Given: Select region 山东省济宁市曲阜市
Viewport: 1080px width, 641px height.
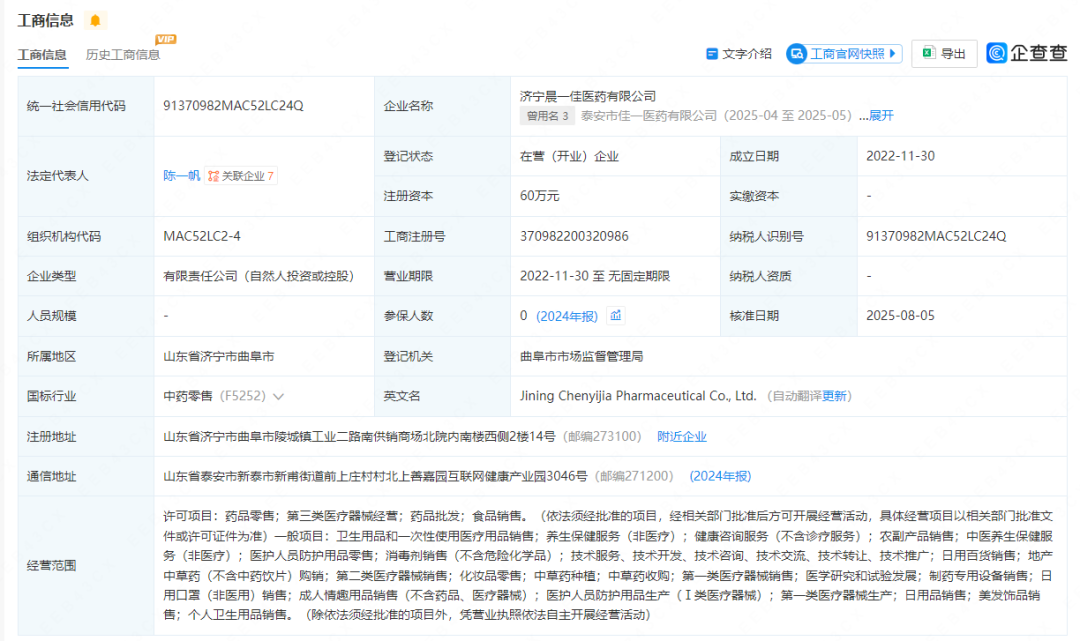Looking at the screenshot, I should click(x=218, y=357).
